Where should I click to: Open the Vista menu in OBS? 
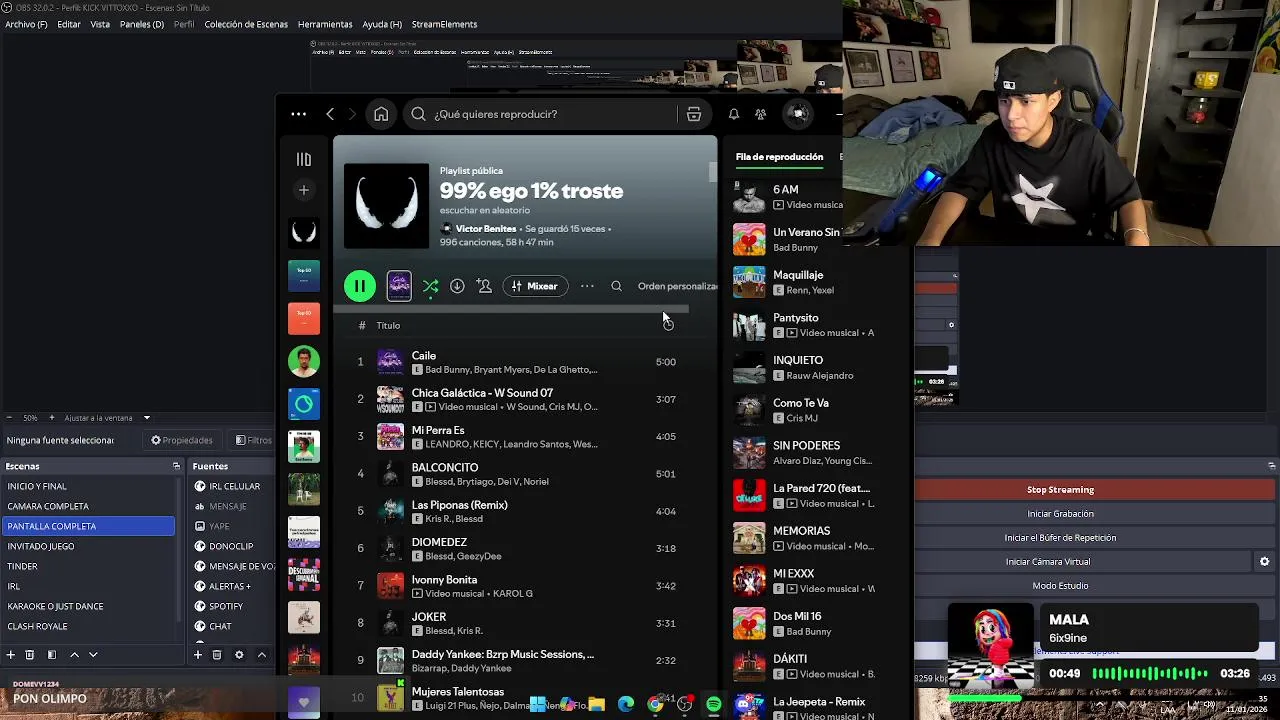(100, 24)
